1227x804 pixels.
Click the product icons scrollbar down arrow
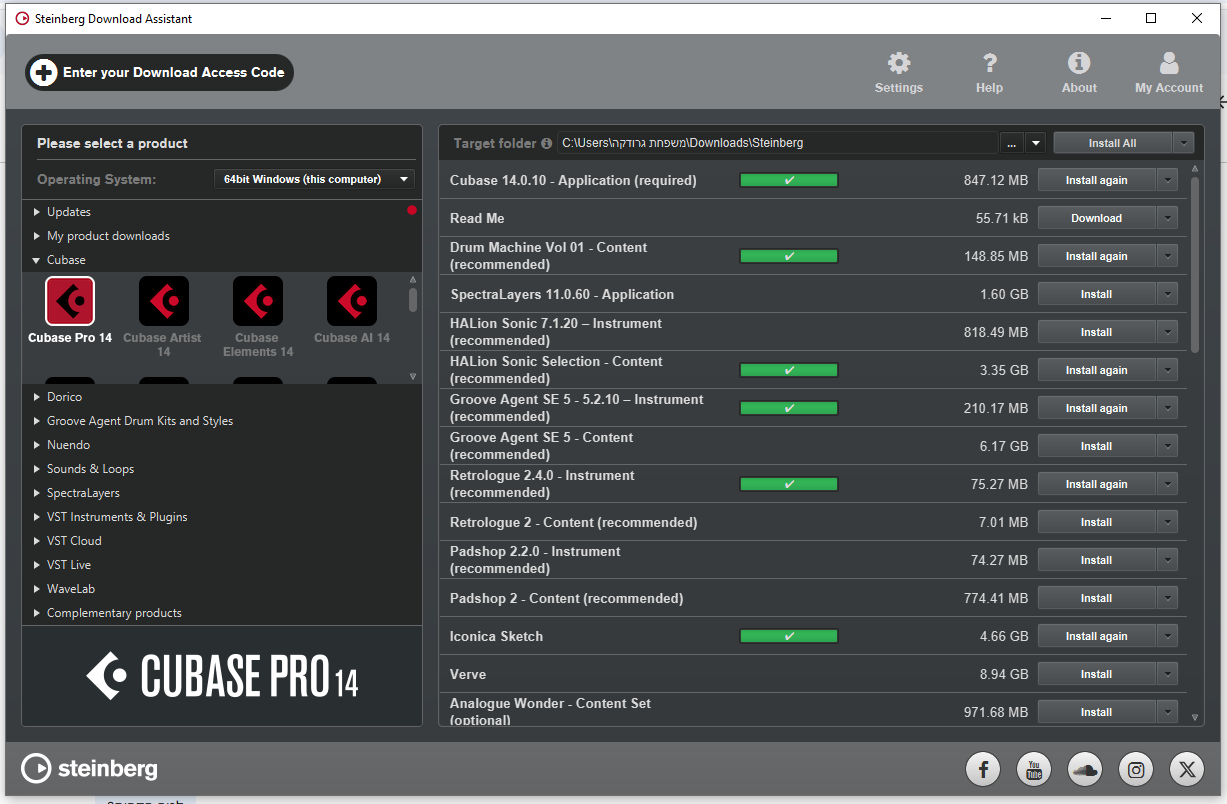coord(413,376)
